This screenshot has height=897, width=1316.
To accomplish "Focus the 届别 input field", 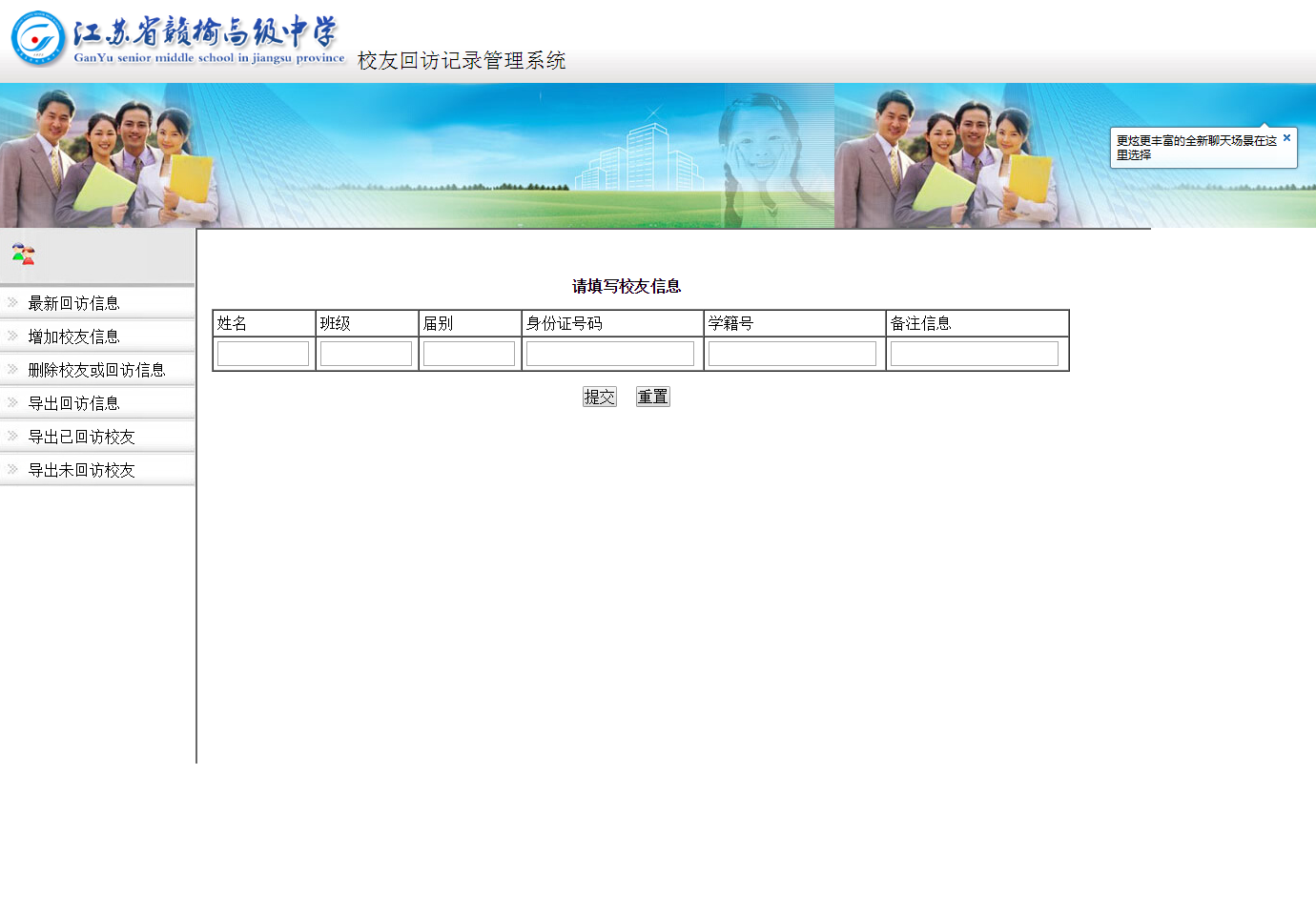I will [x=469, y=354].
